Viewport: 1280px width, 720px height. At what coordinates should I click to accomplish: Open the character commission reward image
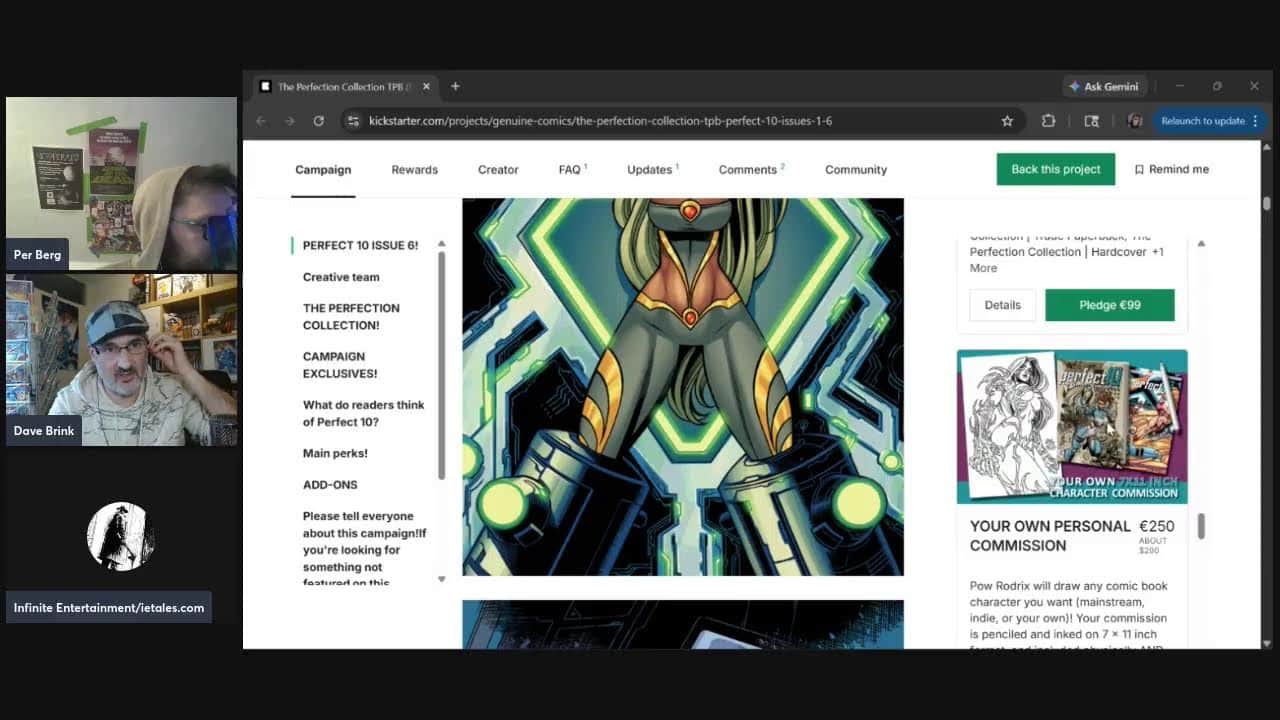pyautogui.click(x=1072, y=426)
